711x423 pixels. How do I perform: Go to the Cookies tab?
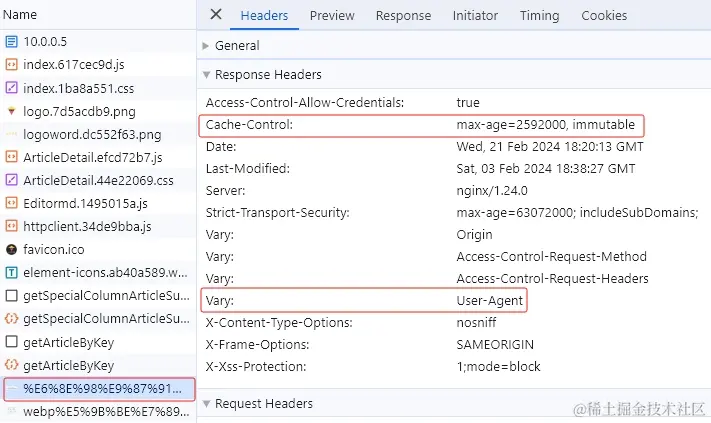604,16
